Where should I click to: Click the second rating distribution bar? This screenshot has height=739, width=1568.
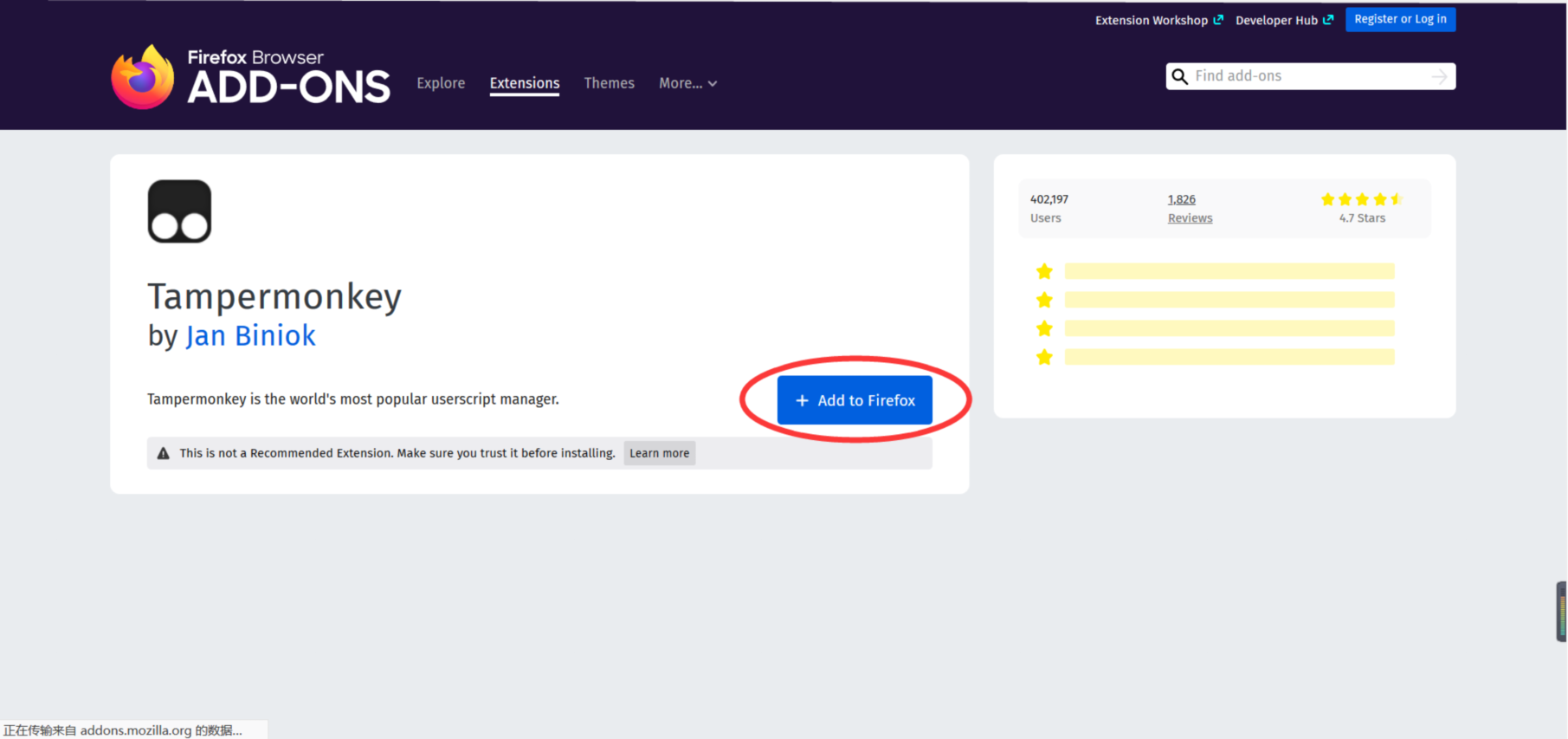(x=1229, y=300)
